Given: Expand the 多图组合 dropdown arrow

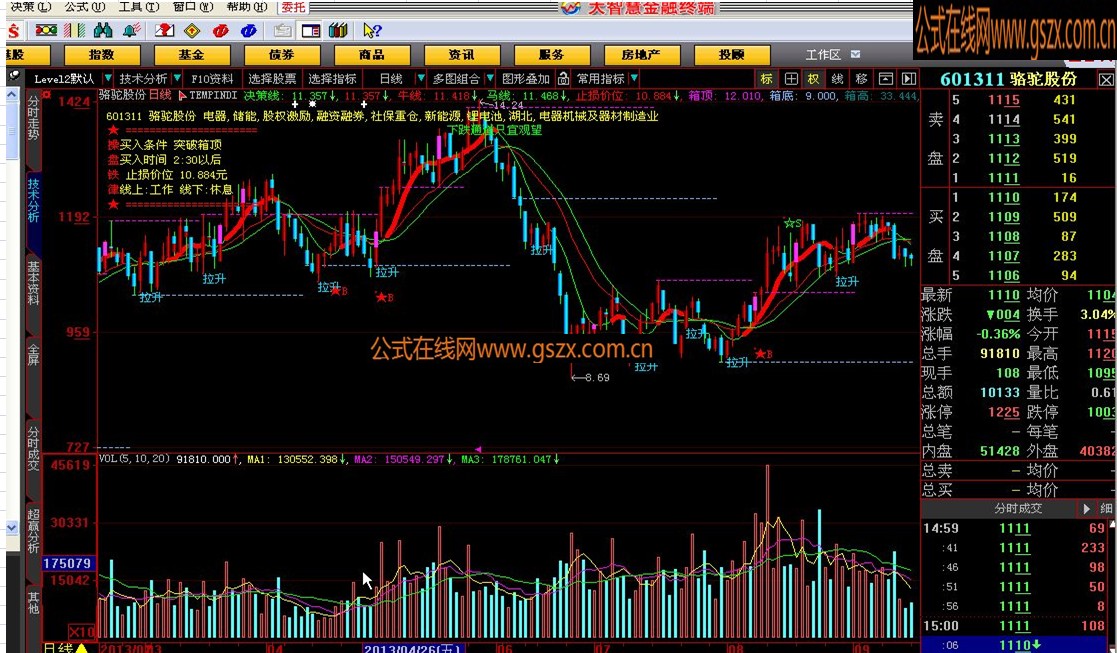Looking at the screenshot, I should (490, 78).
